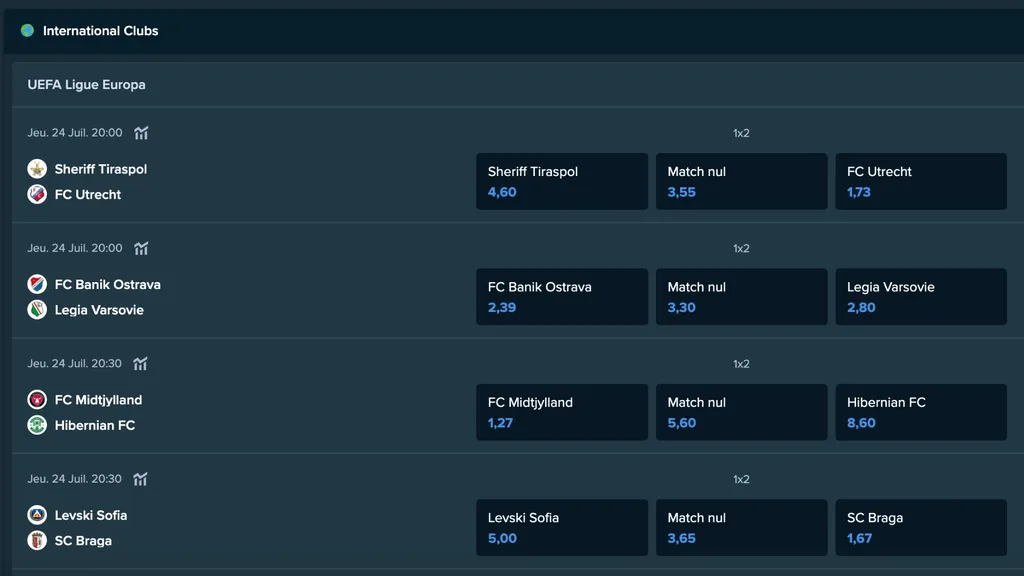Open statistics icon for FC Midtjylland match

point(141,364)
